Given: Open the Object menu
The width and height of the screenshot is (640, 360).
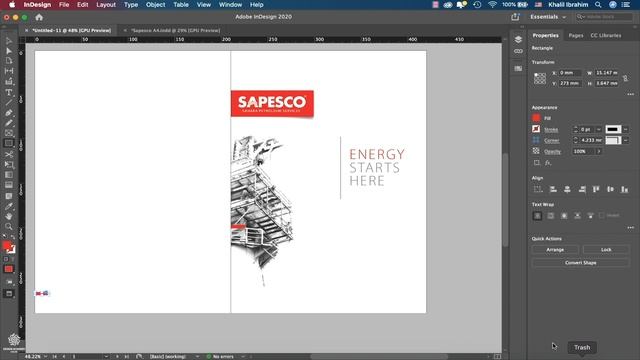Looking at the screenshot, I should tap(156, 5).
